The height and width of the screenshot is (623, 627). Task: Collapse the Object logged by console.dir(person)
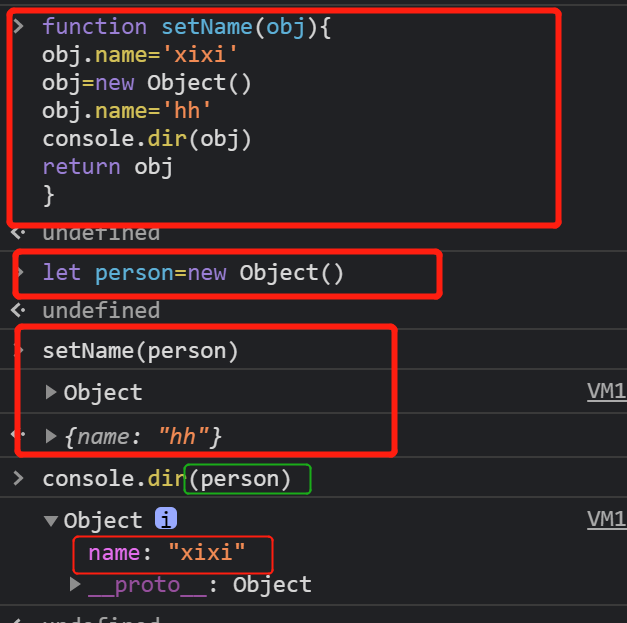[x=51, y=521]
